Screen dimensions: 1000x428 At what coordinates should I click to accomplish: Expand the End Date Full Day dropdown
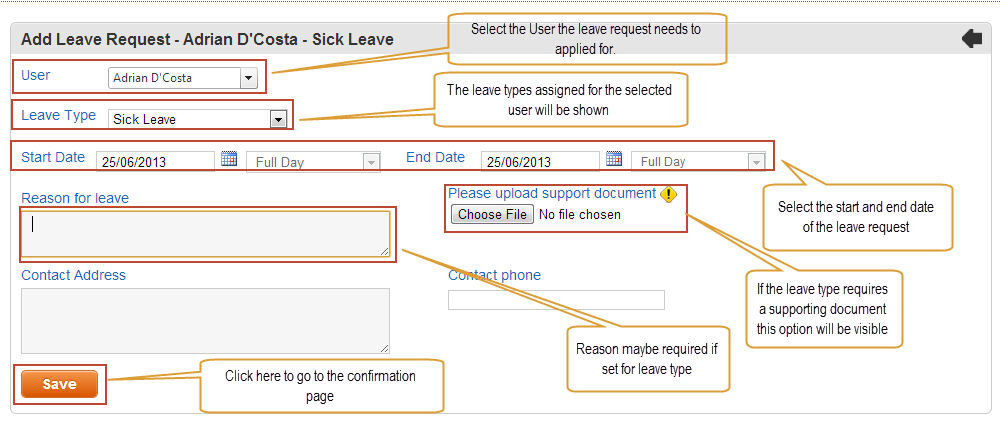pyautogui.click(x=698, y=161)
